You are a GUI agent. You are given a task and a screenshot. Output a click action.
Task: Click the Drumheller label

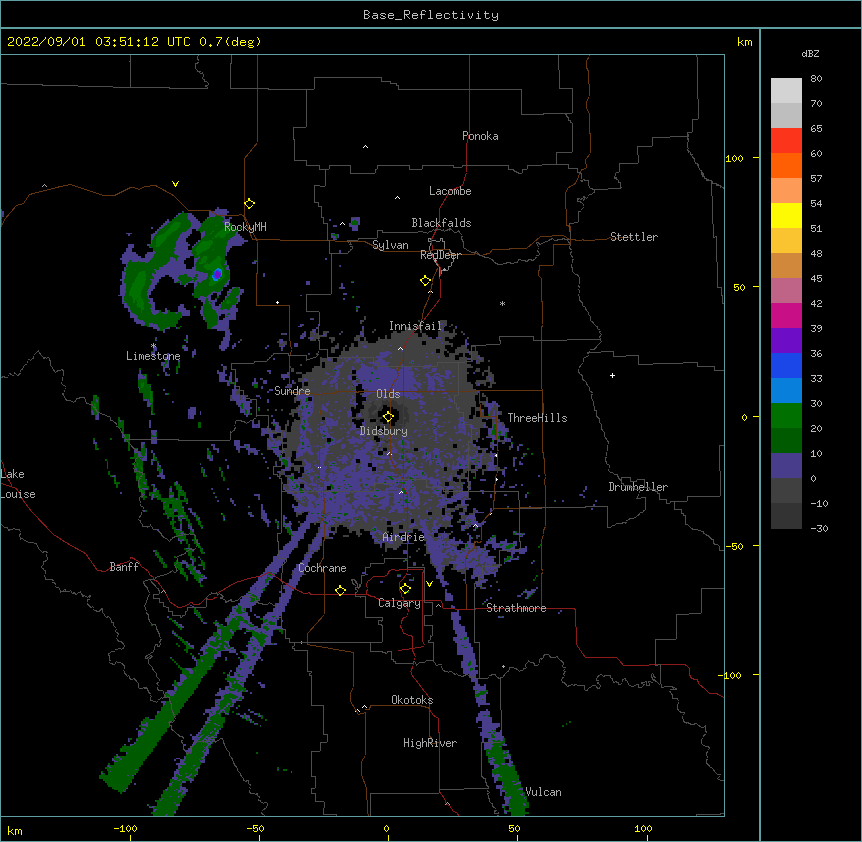pos(638,487)
